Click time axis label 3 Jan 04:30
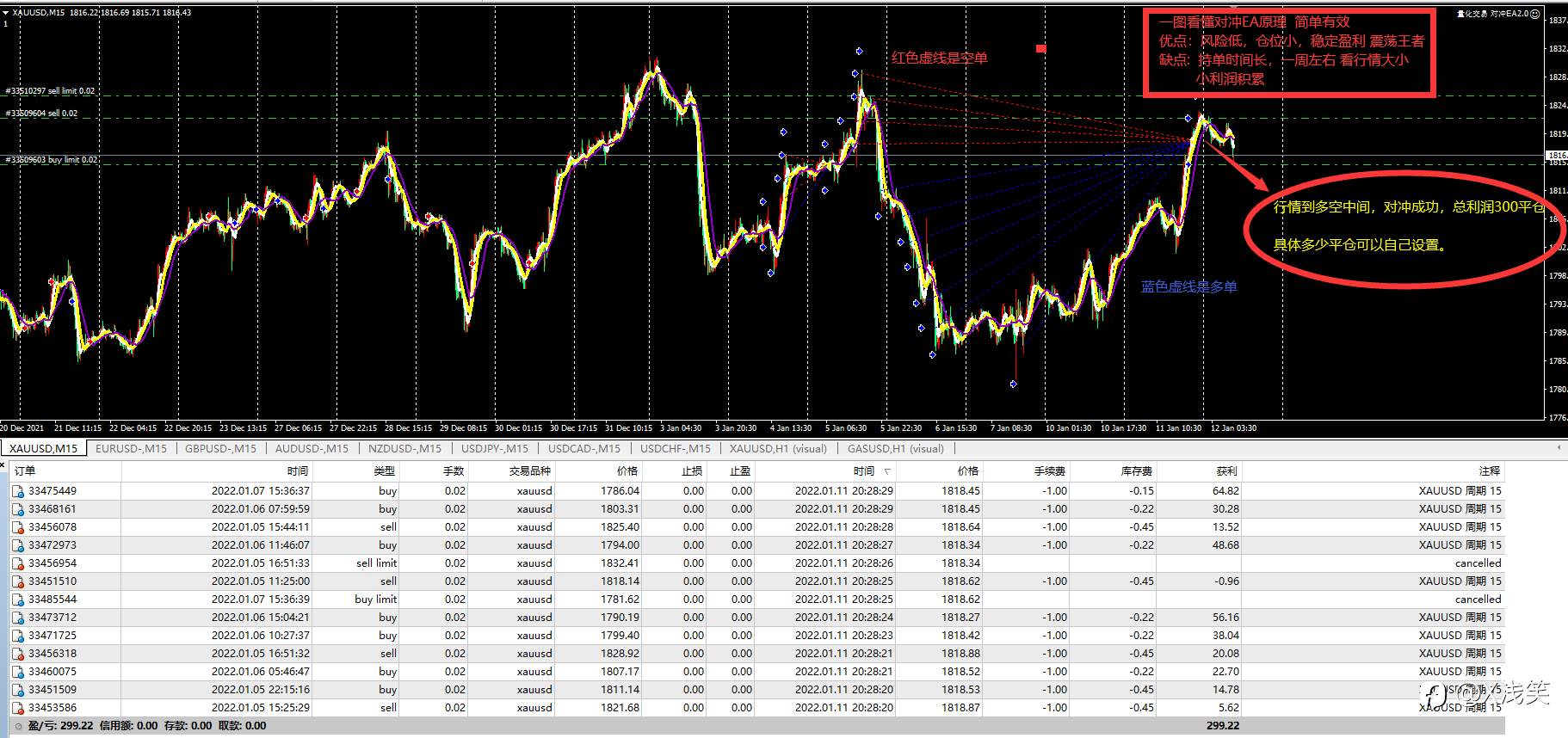This screenshot has height=738, width=1568. pos(680,427)
